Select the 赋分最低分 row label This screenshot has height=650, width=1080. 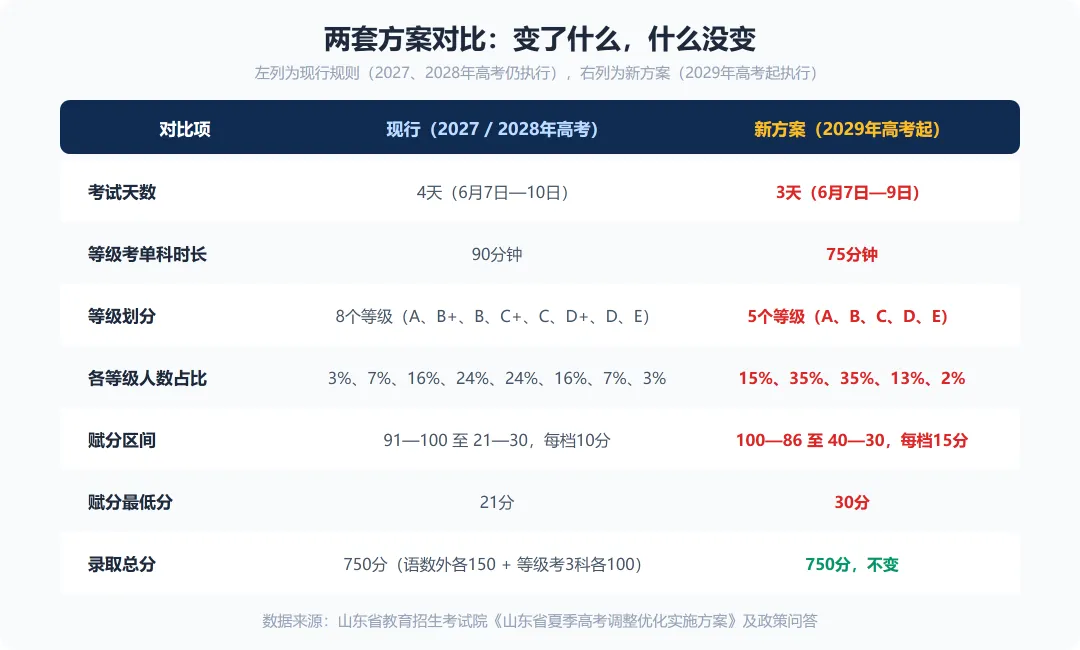click(x=130, y=502)
